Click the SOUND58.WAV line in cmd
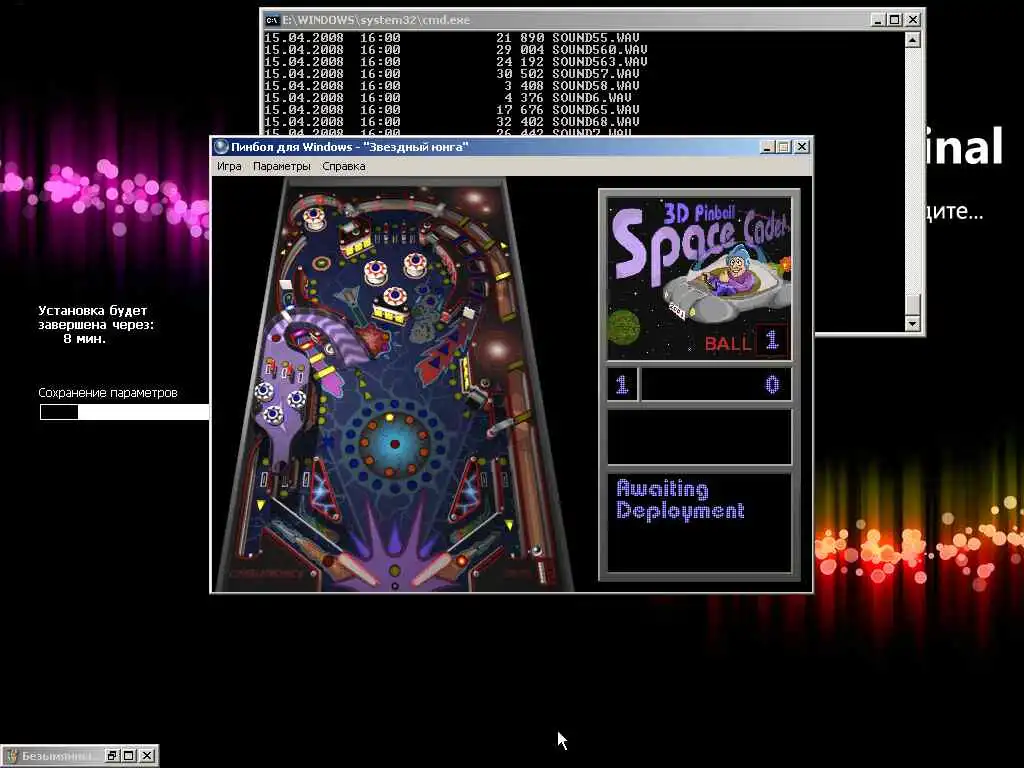Screen dimensions: 1024x768 (x=451, y=86)
